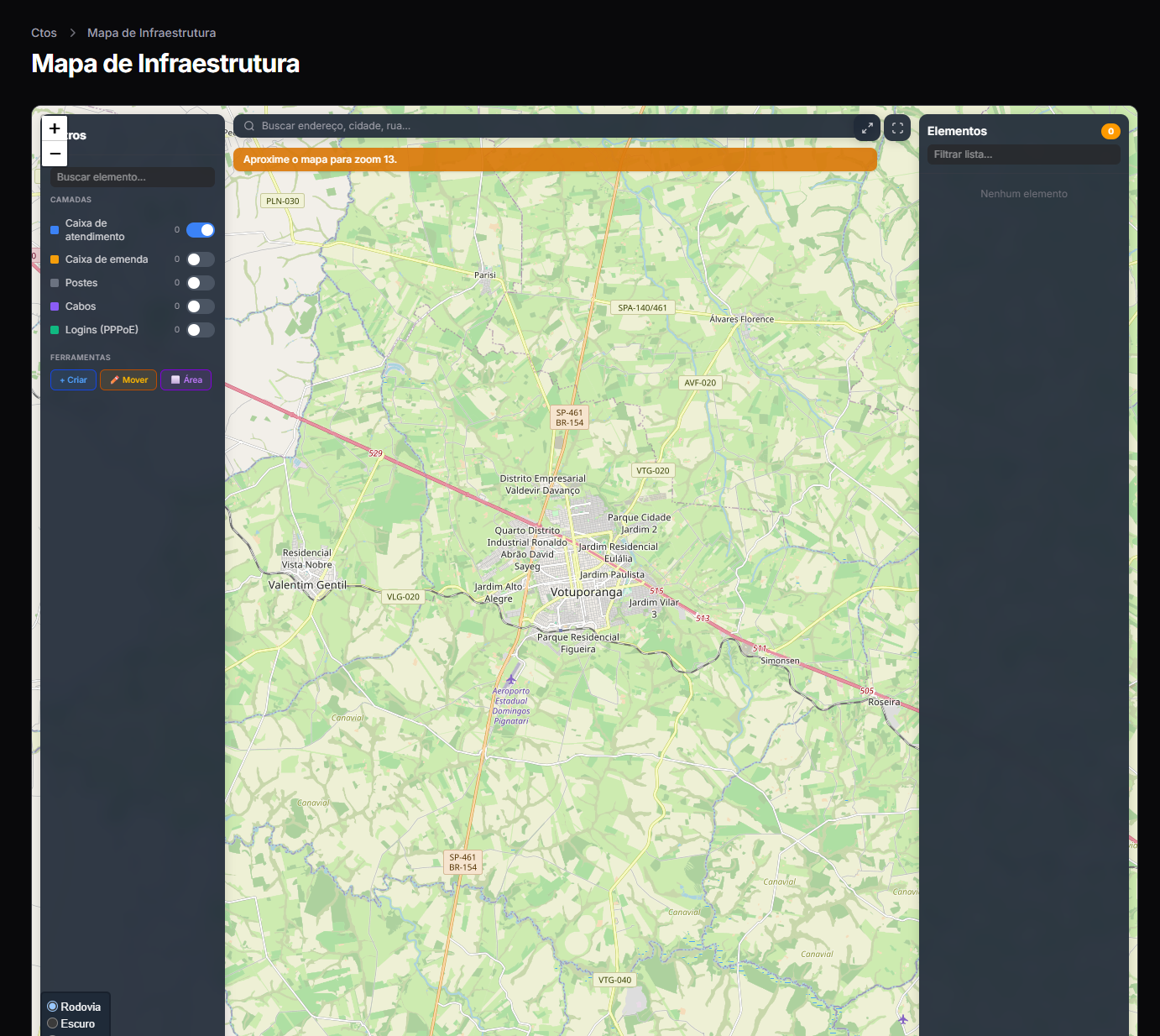Open the Ctos breadcrumb link
The width and height of the screenshot is (1160, 1036).
[44, 33]
